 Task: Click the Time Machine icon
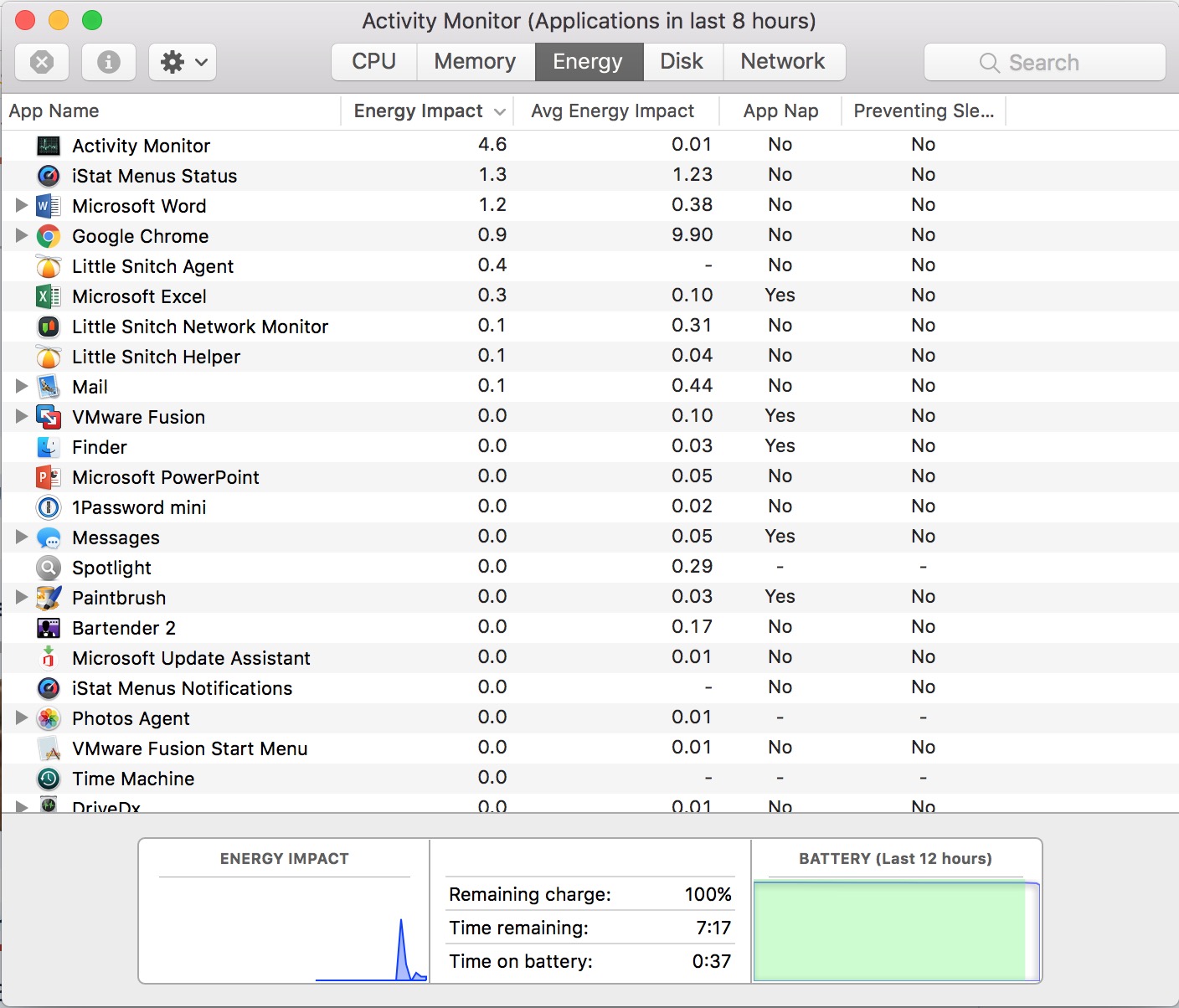click(49, 779)
